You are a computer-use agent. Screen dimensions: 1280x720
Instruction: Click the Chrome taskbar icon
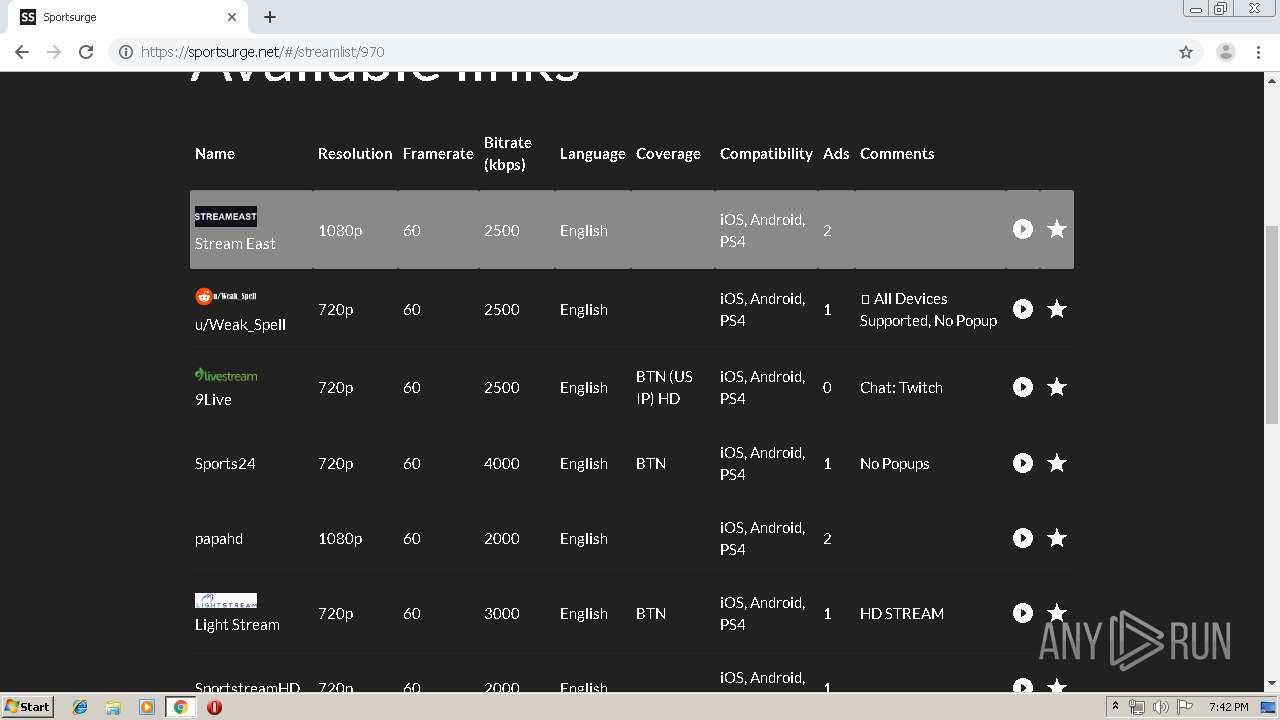180,707
